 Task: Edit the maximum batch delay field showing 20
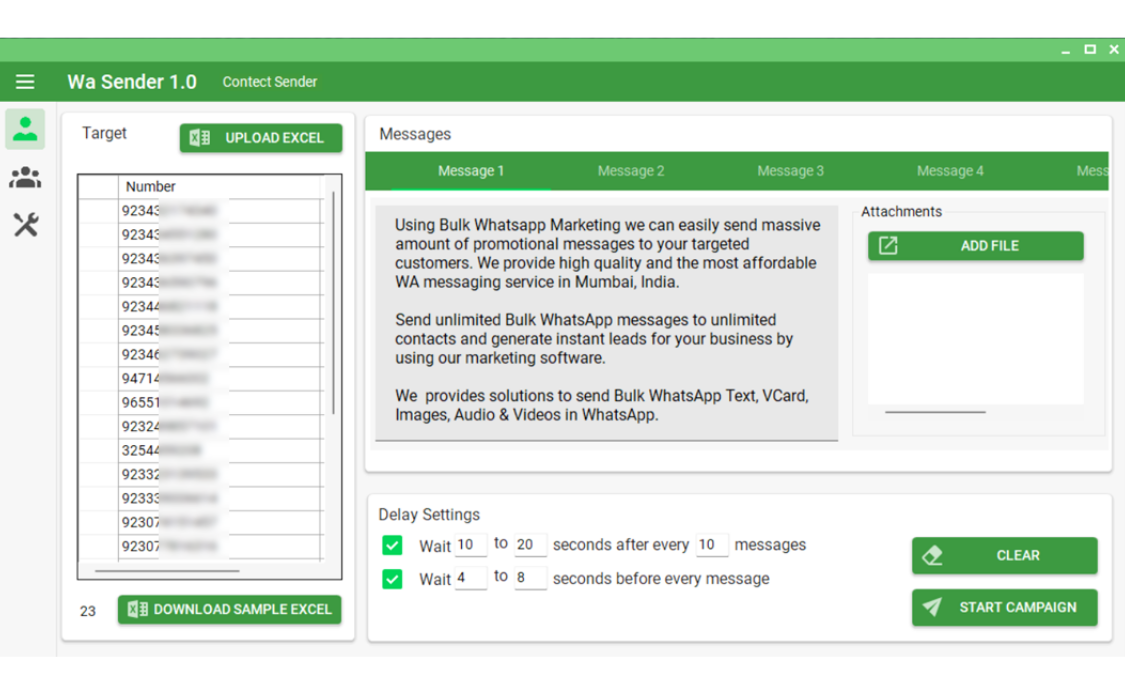pyautogui.click(x=530, y=545)
